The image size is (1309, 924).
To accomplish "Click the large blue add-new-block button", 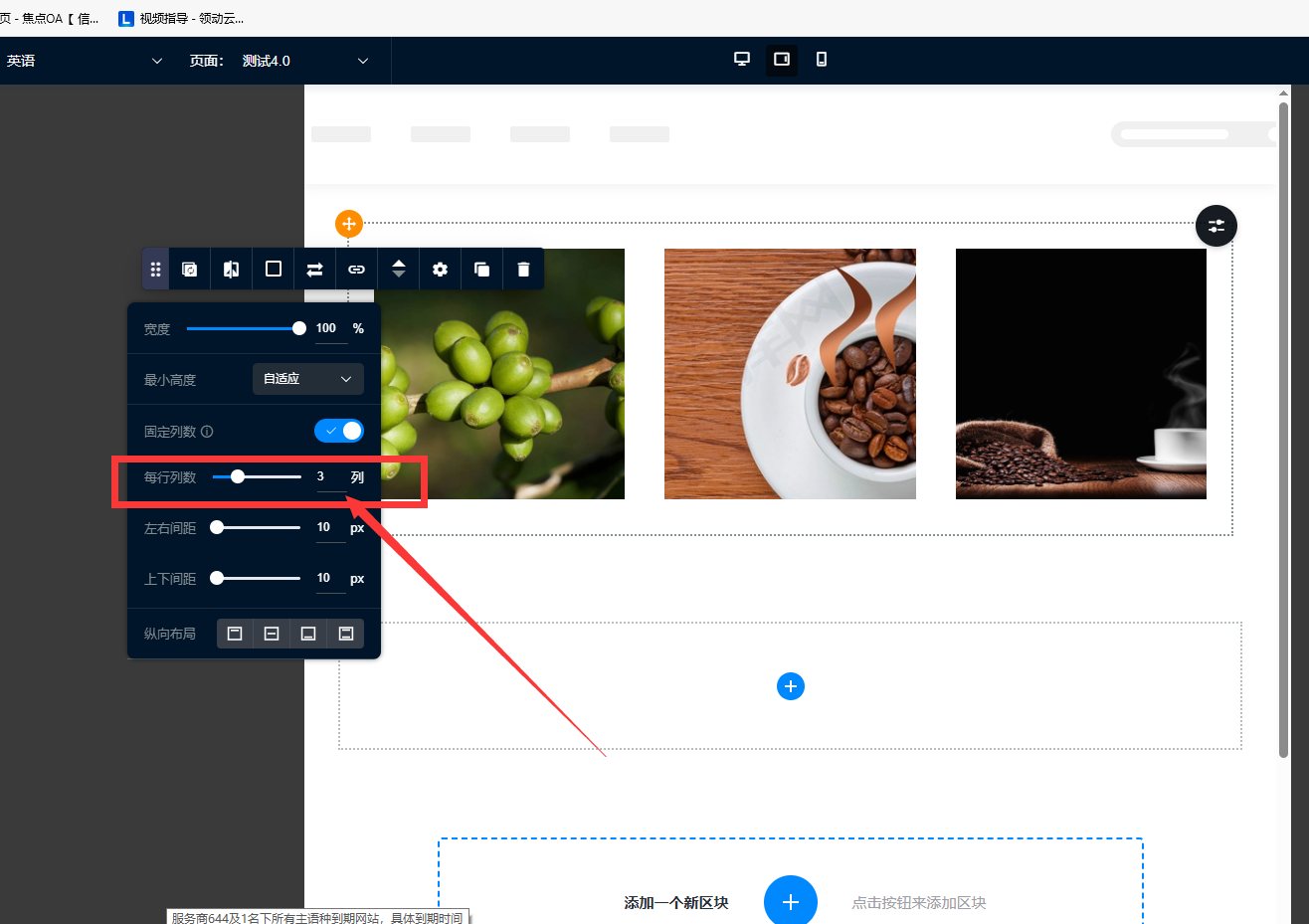I will pos(790,902).
